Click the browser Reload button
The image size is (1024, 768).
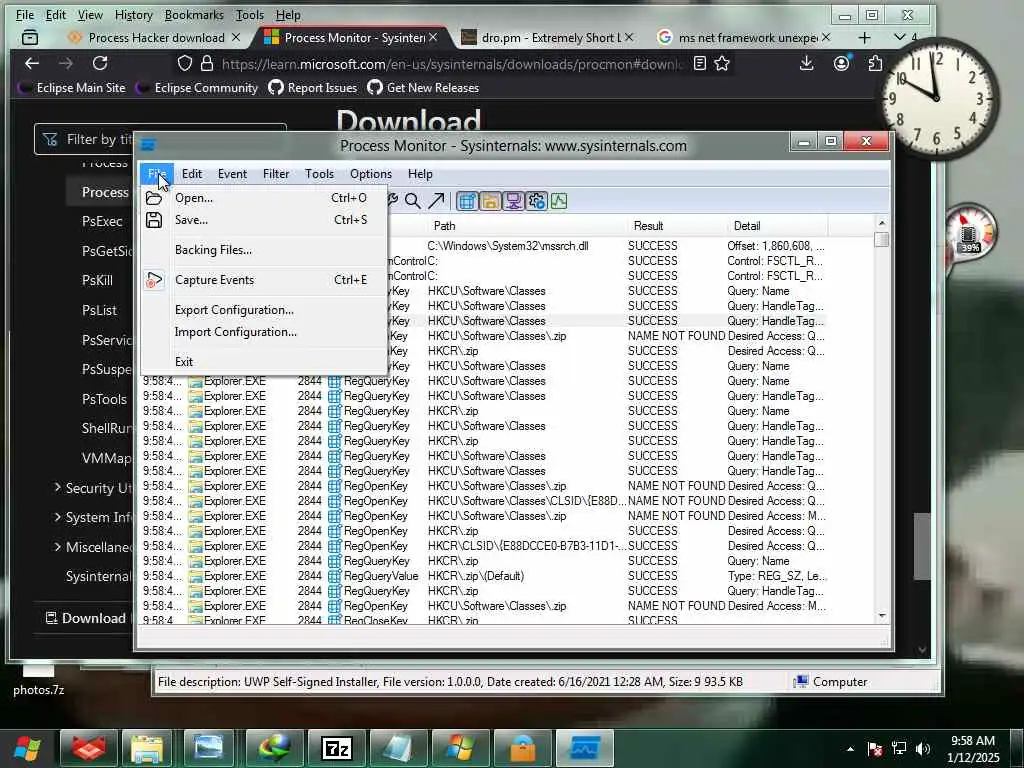click(100, 63)
